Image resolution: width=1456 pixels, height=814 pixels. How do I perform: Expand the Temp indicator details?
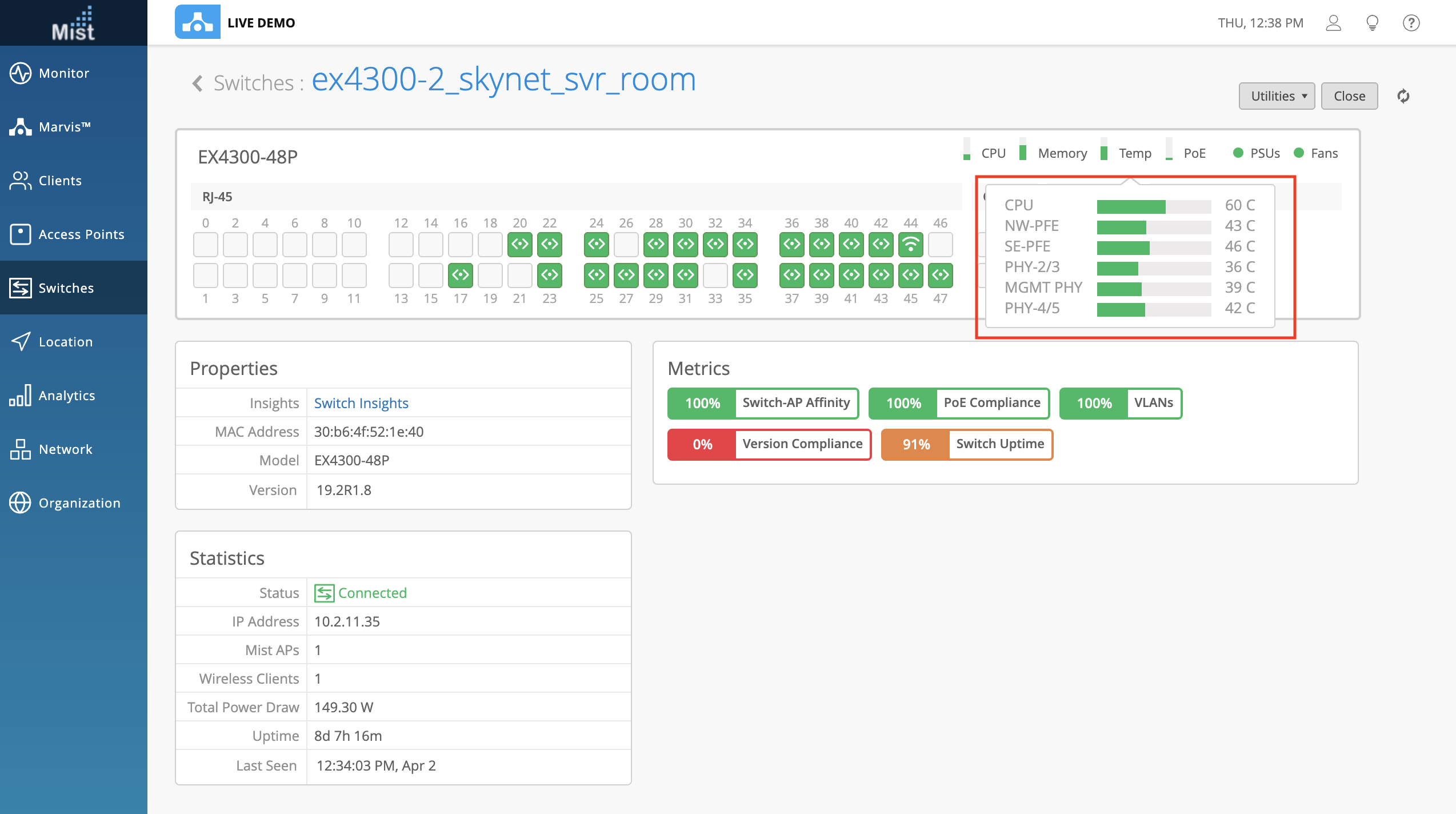pos(1134,153)
